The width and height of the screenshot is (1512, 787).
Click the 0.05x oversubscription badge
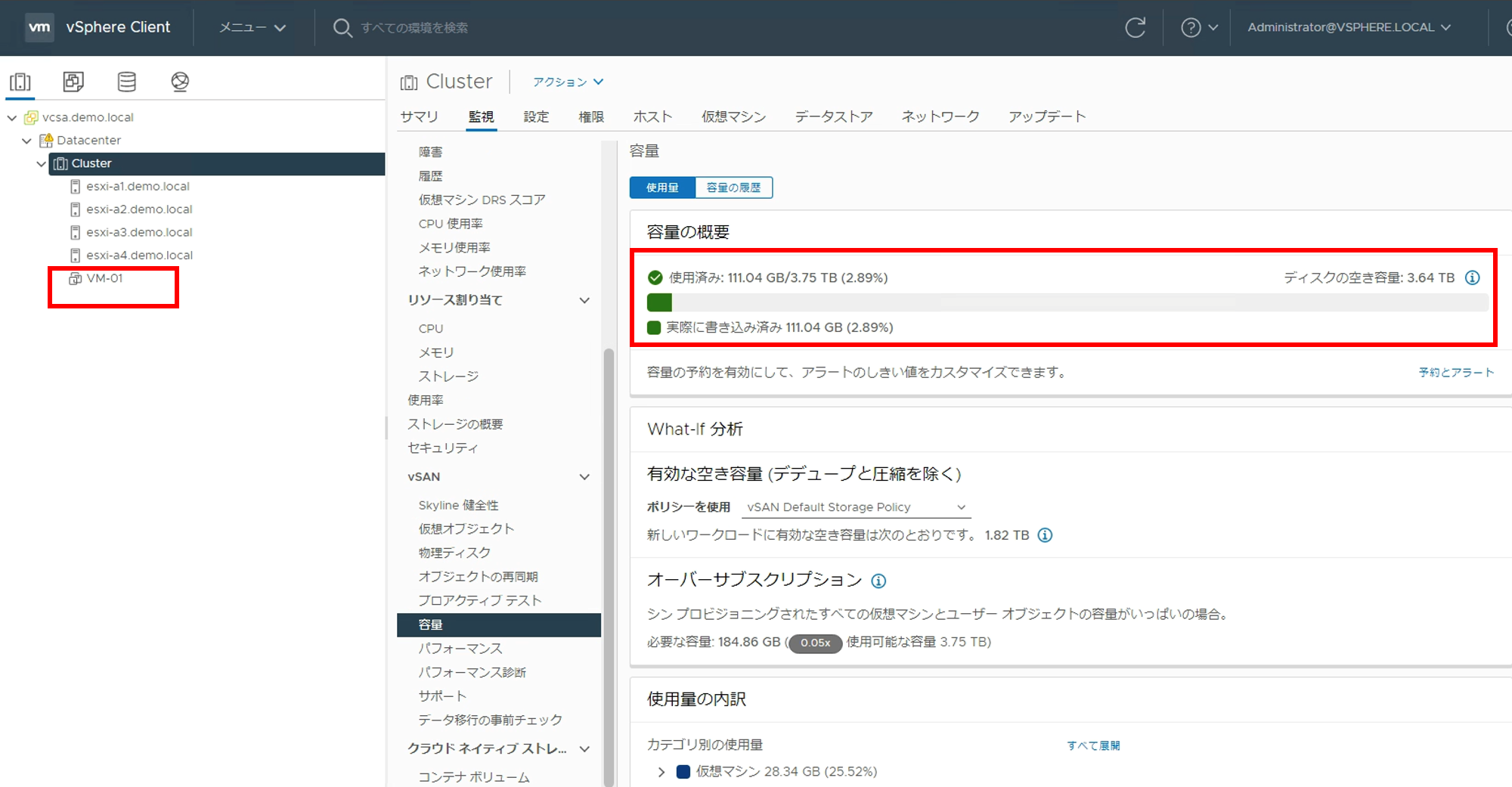click(815, 643)
